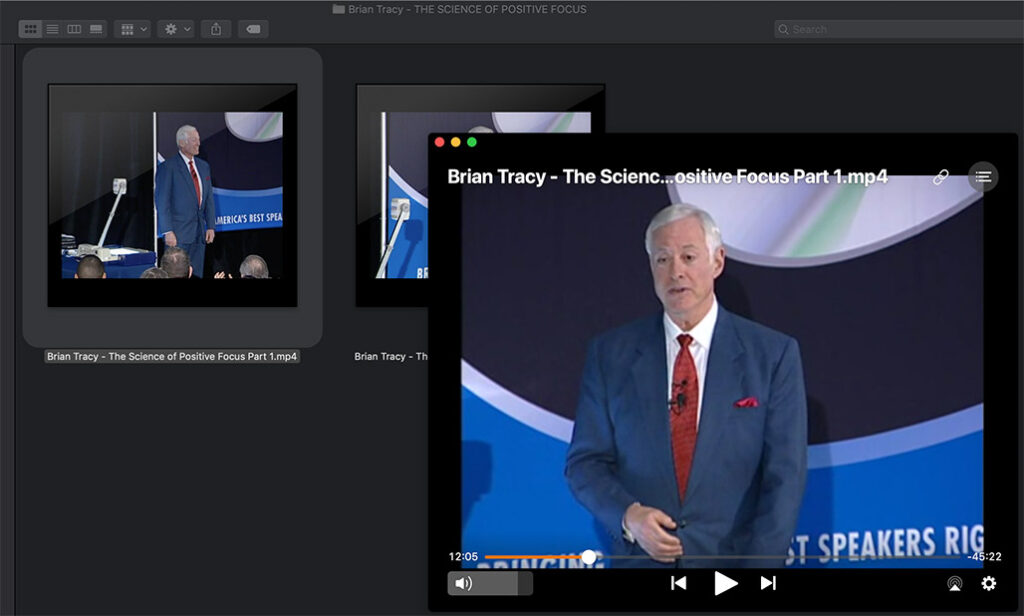The image size is (1024, 616).
Task: Switch Finder to gallery view
Action: tap(96, 29)
